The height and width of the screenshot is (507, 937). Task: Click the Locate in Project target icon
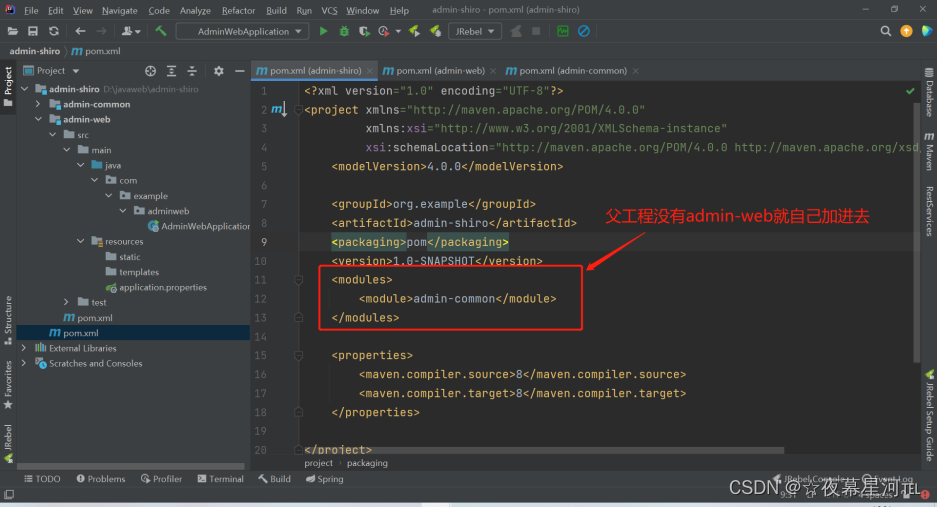point(151,71)
